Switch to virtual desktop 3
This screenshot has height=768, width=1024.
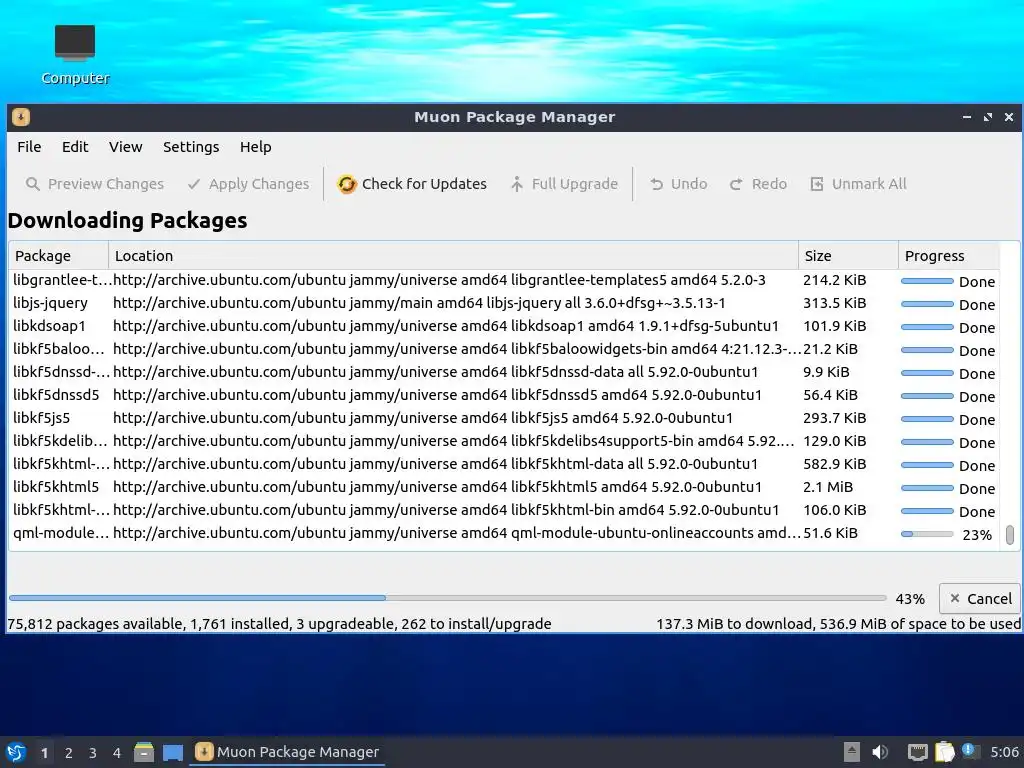coord(93,753)
